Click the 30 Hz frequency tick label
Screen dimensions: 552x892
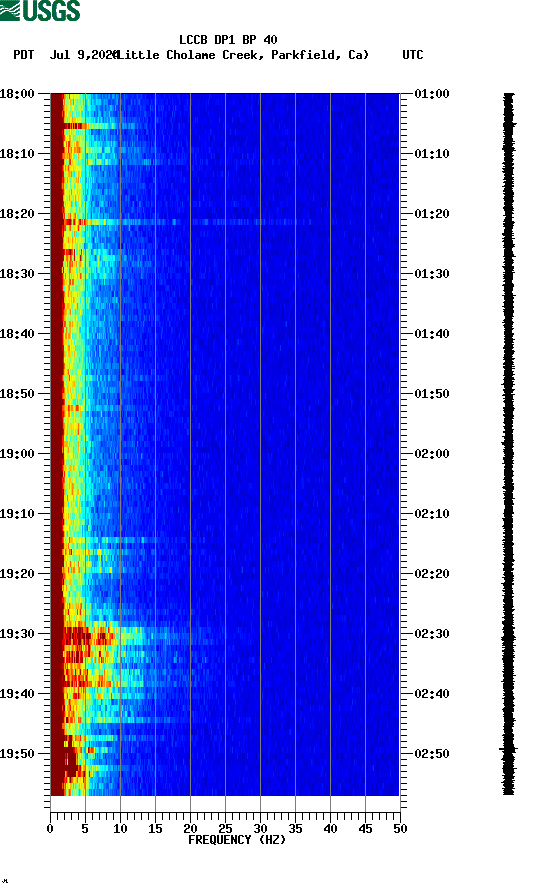coord(260,829)
